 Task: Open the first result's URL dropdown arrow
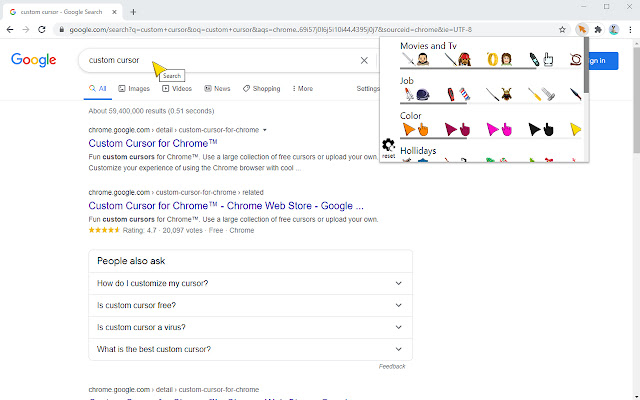[x=264, y=130]
